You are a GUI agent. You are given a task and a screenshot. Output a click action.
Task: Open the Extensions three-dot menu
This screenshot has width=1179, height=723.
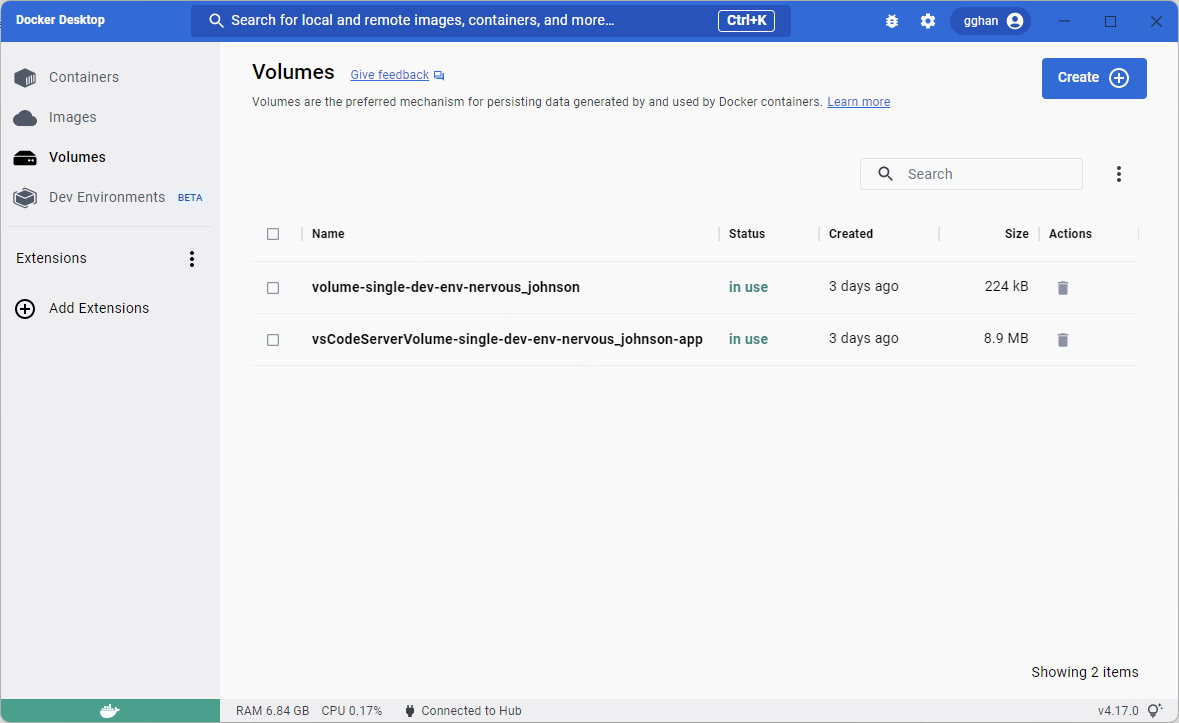click(x=192, y=259)
